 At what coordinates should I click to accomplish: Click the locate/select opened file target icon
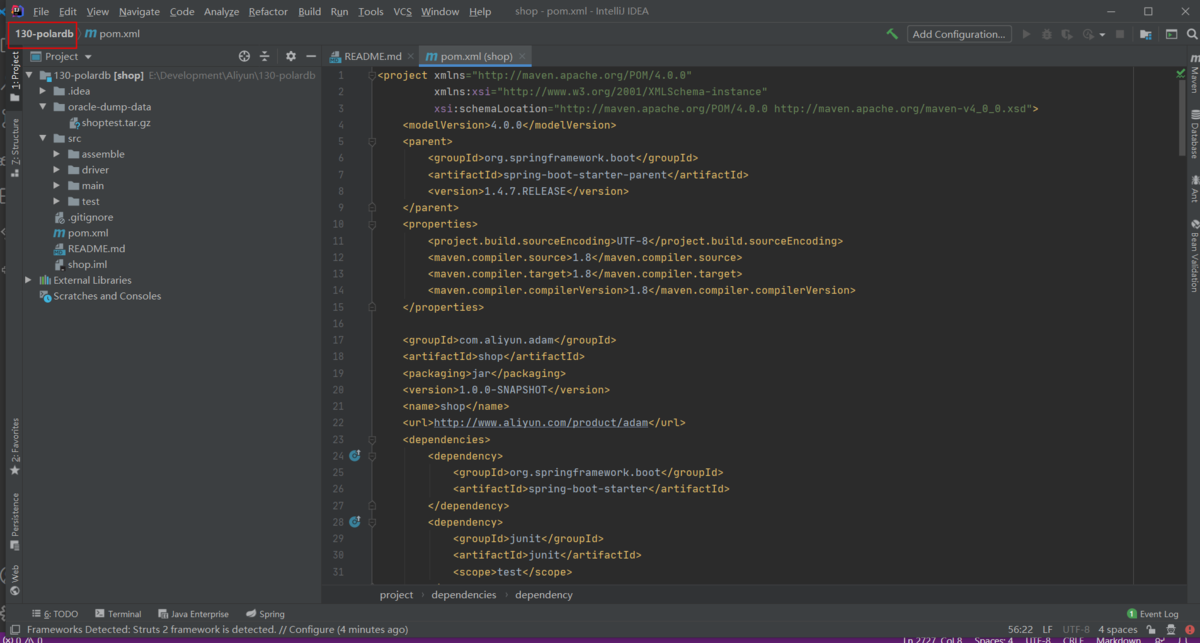coord(245,57)
